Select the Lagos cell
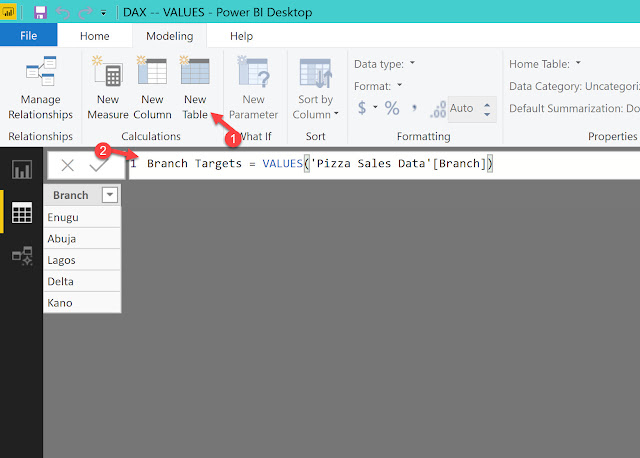The height and width of the screenshot is (458, 640). (82, 260)
